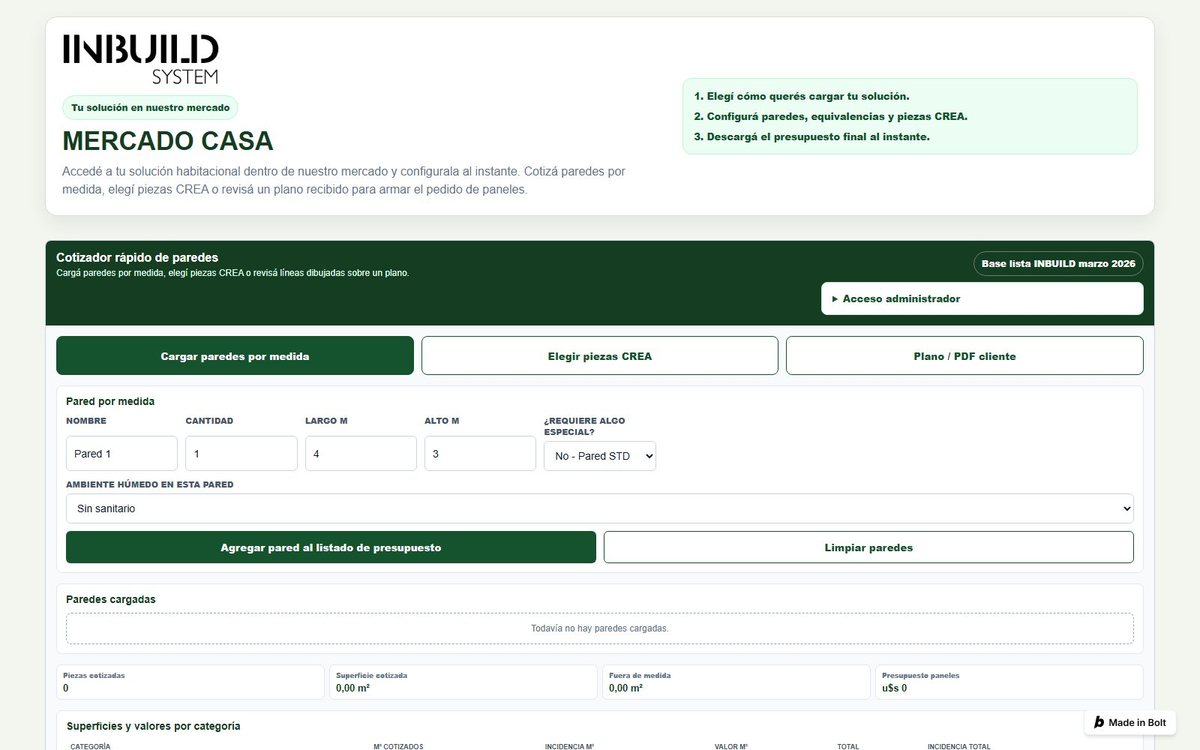1200x750 pixels.
Task: Expand the Acceso administrador section
Action: 982,298
